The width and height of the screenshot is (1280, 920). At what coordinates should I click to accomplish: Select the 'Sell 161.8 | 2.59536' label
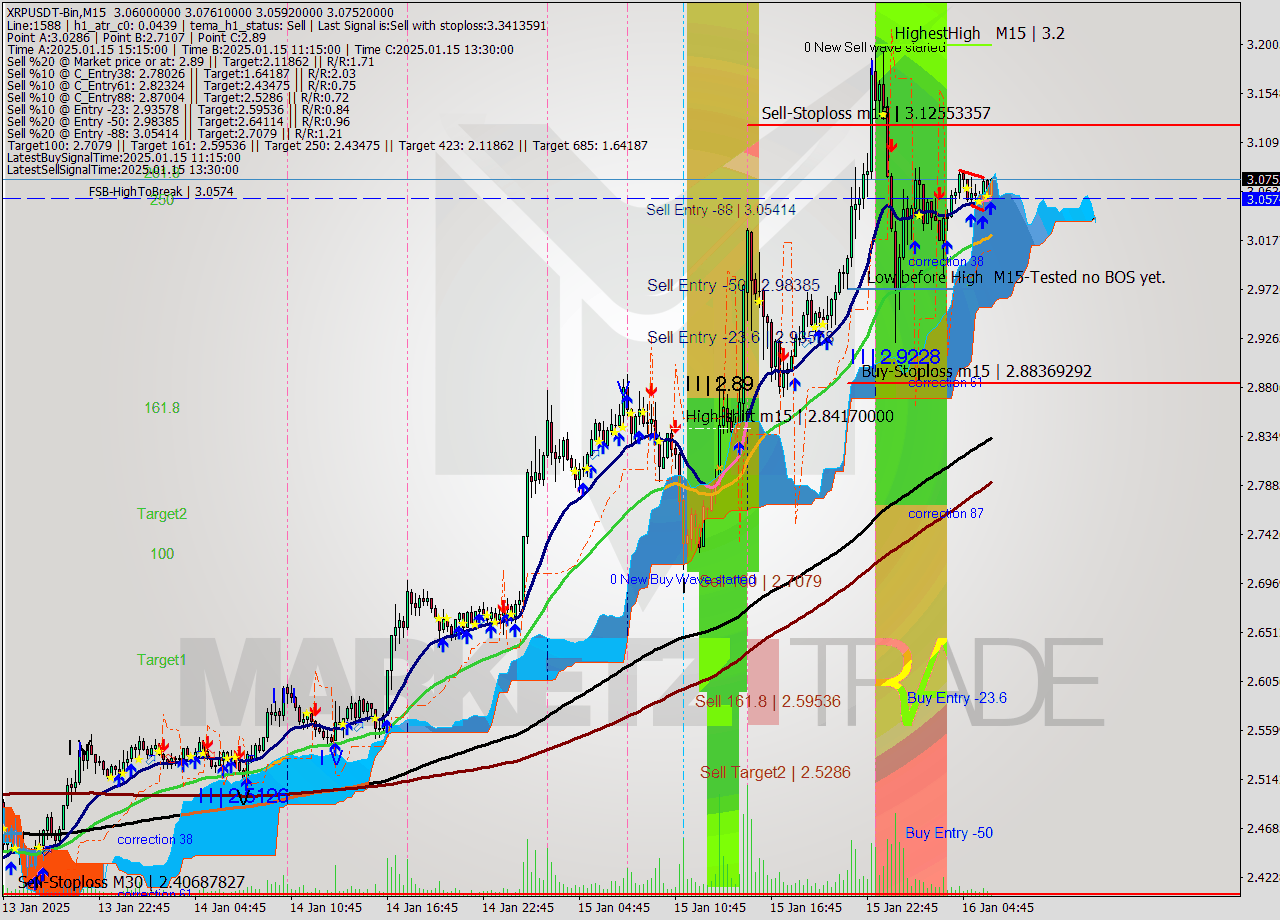[x=768, y=701]
